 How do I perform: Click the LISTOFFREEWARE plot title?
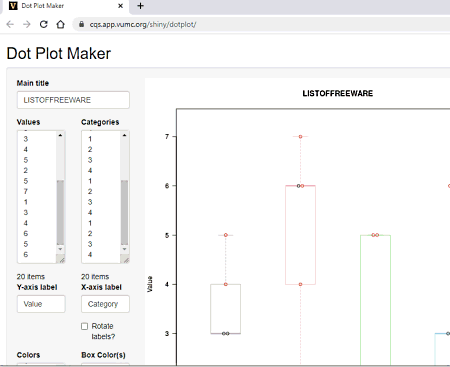point(338,94)
